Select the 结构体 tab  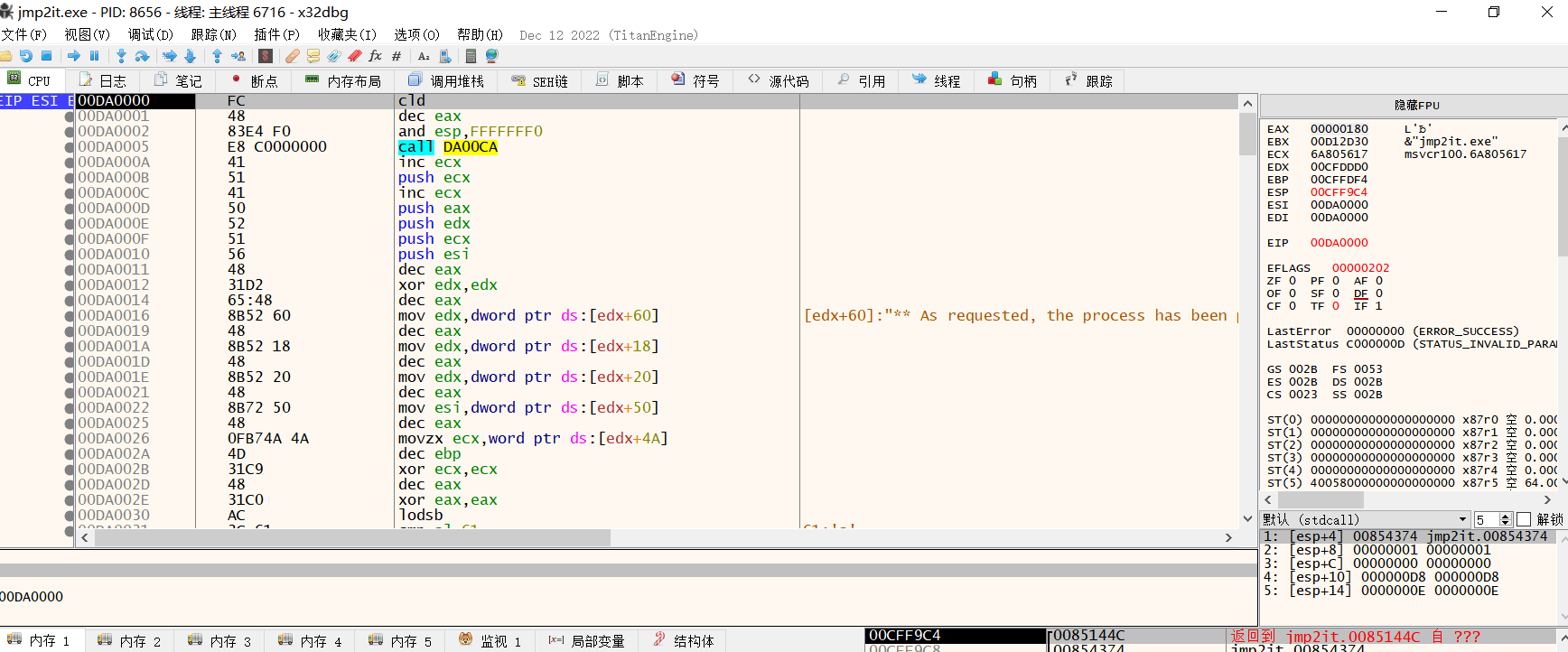(x=683, y=640)
